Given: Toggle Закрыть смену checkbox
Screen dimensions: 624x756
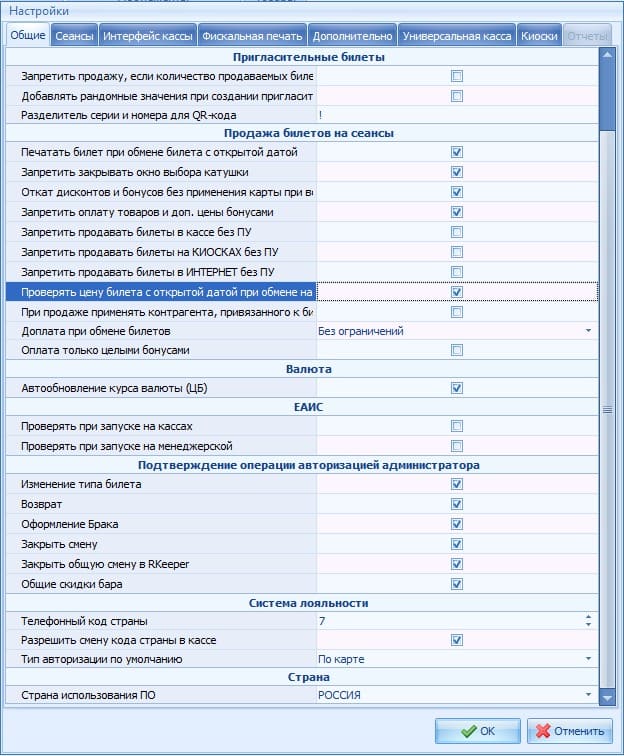Looking at the screenshot, I should click(457, 544).
